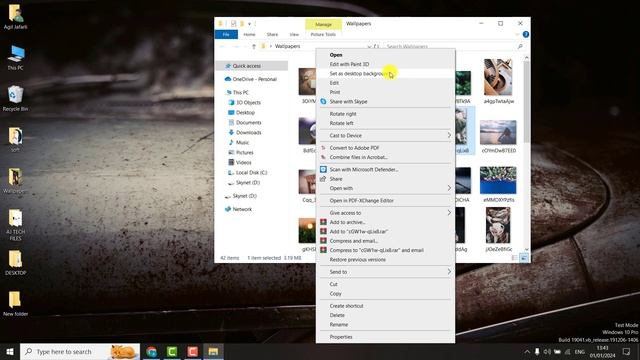Select This PC desktop icon
This screenshot has width=640, height=360.
click(x=16, y=58)
